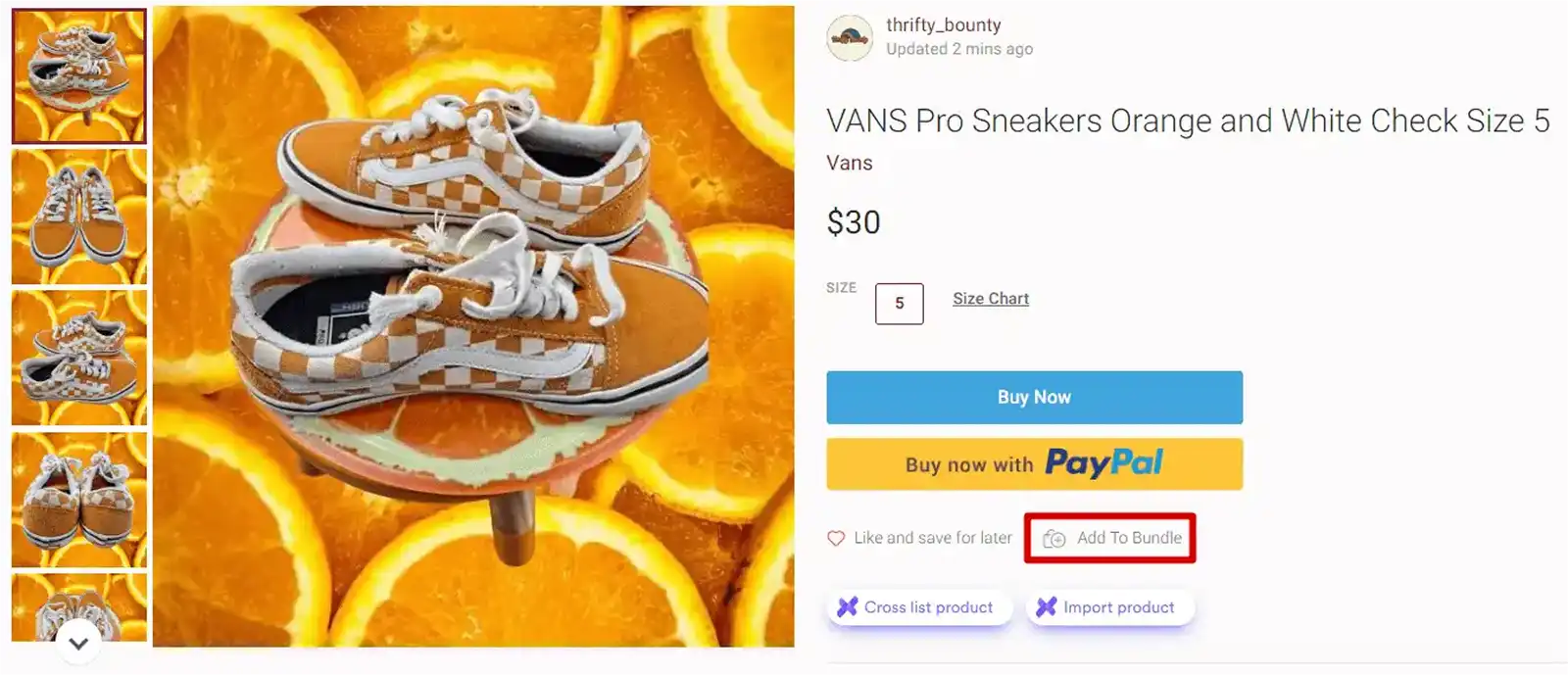Open thrifty_bounty's profile avatar
The image size is (1568, 675).
(850, 36)
